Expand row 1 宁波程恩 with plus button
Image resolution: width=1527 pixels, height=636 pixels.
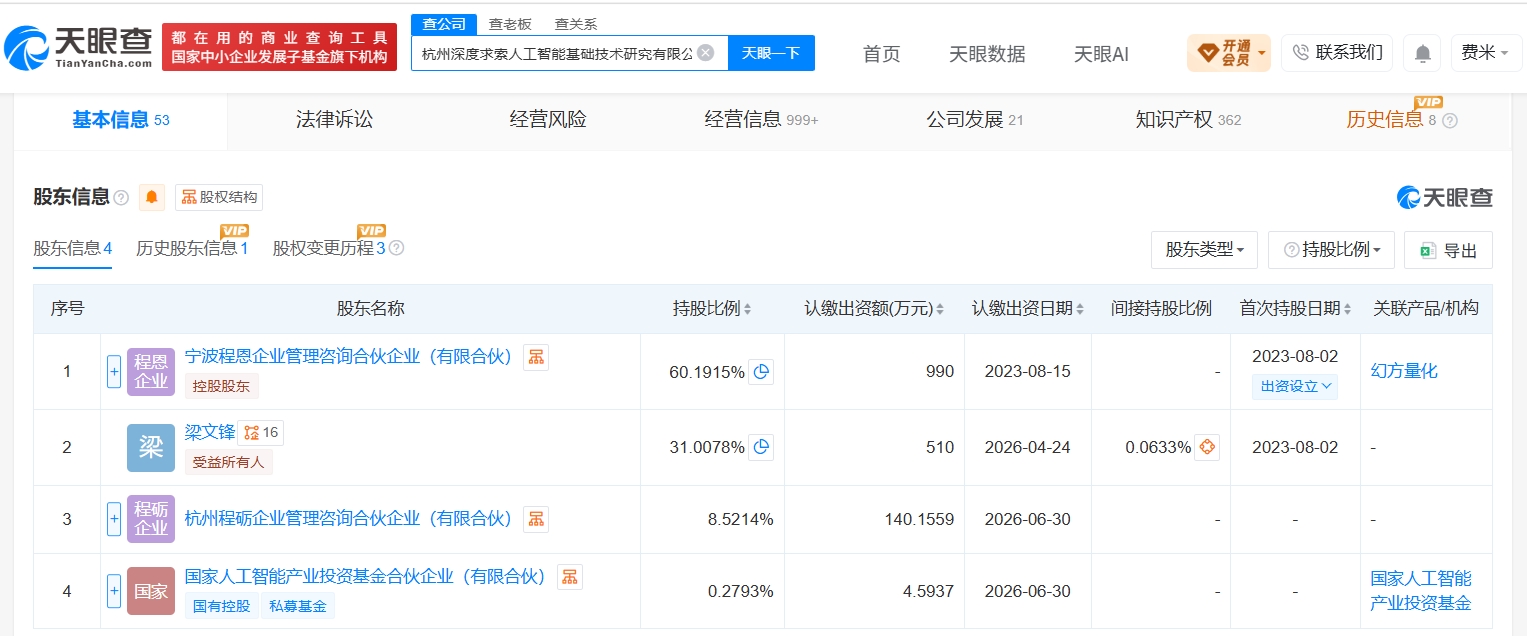tap(114, 372)
